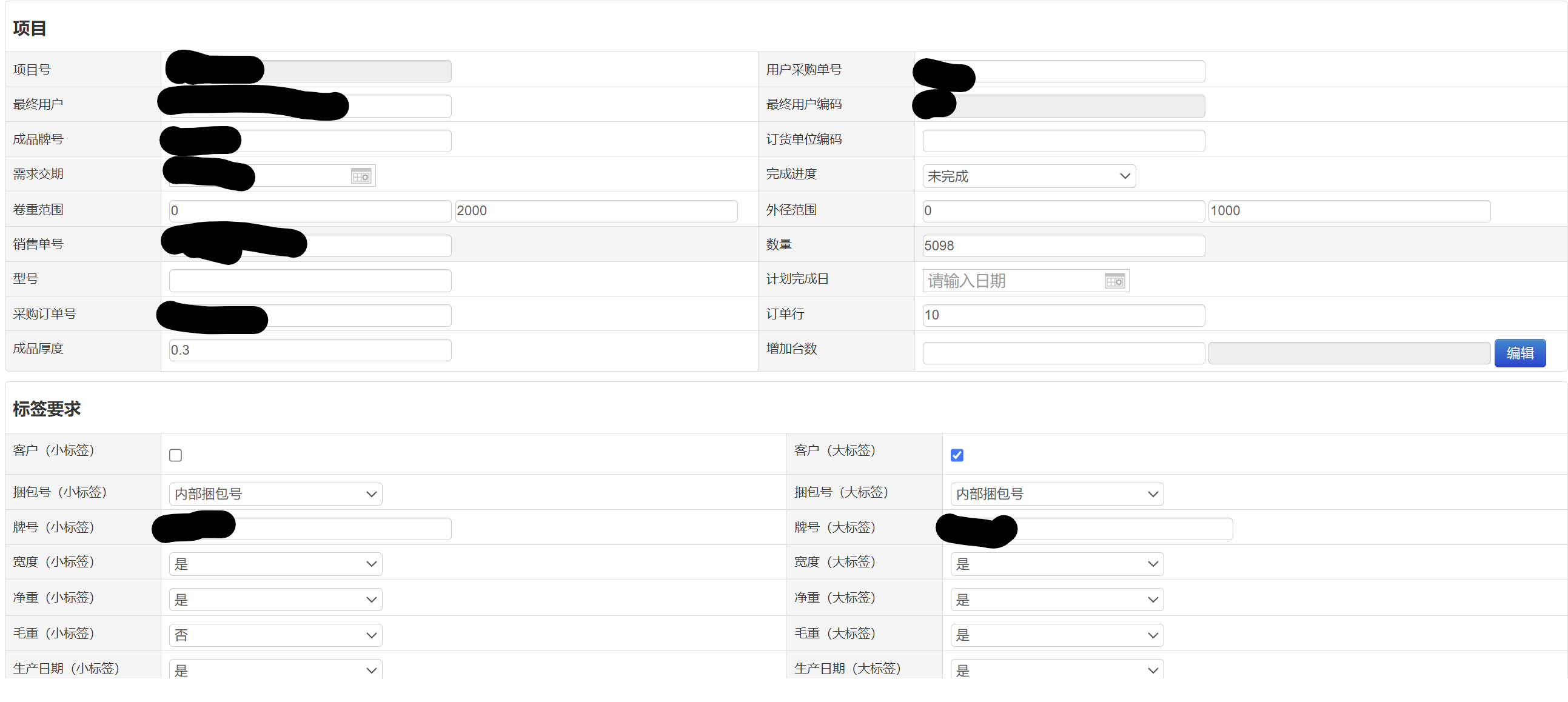Click 外径范围 minimum field showing 0
Viewport: 1568px width, 702px height.
1064,210
